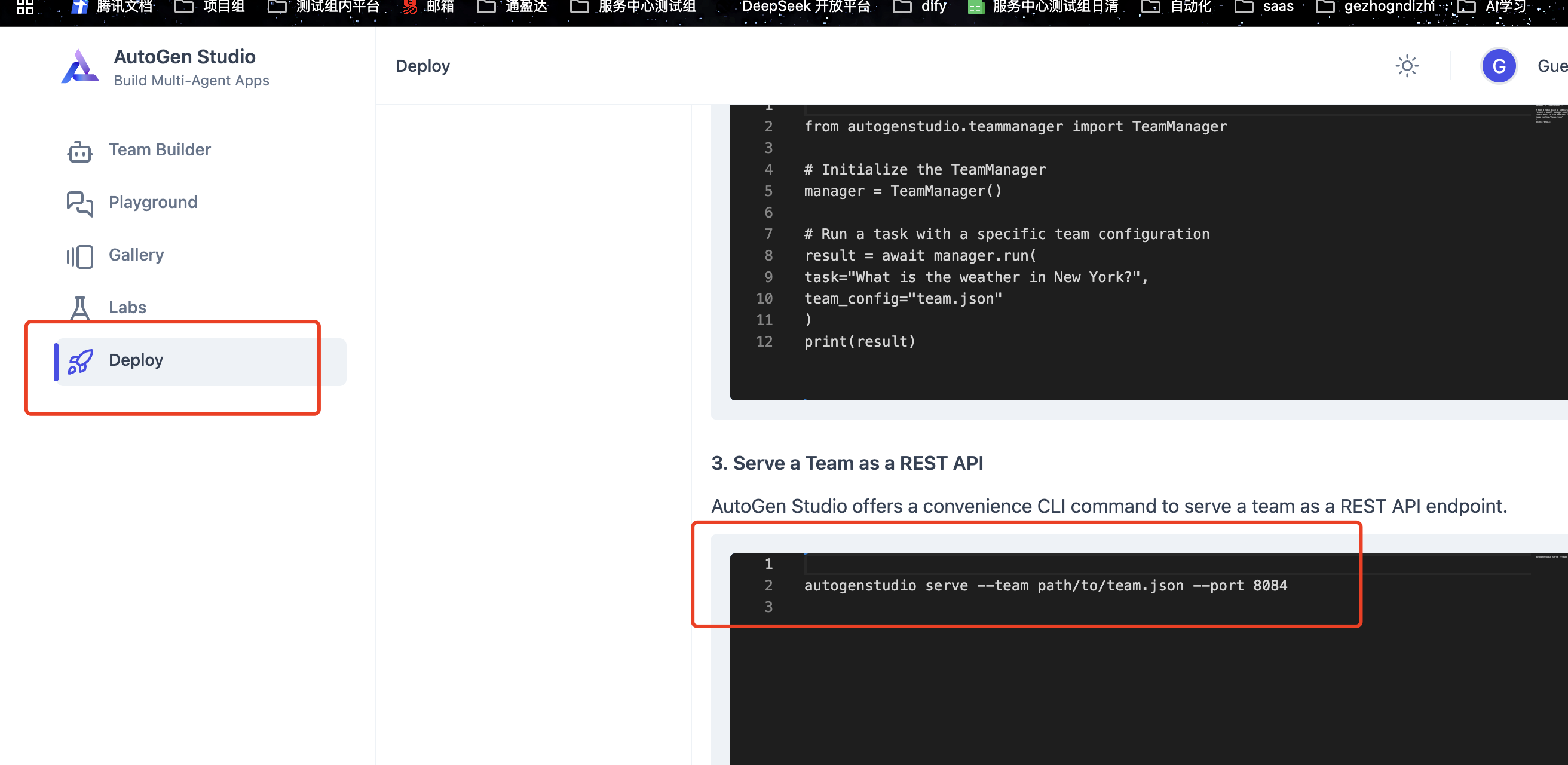
Task: Click the Gallery sidebar icon
Action: pos(79,256)
